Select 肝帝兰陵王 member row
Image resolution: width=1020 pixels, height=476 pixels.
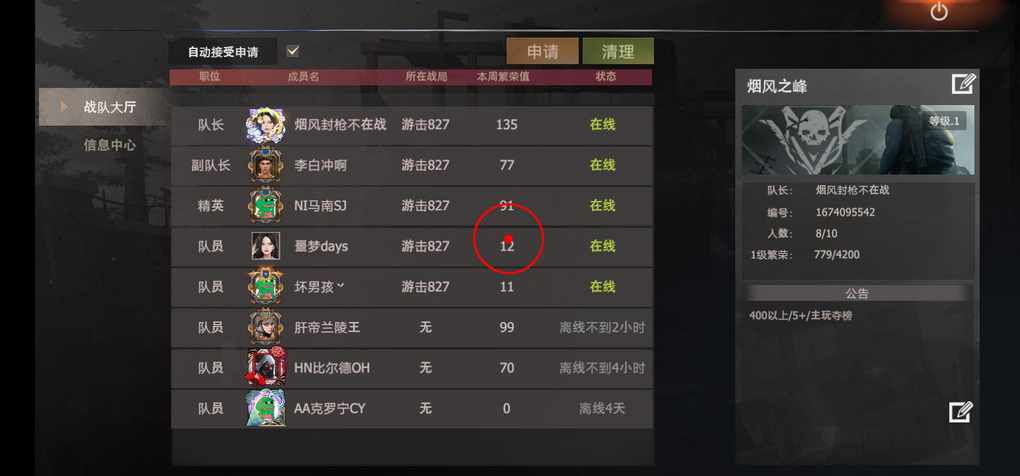pyautogui.click(x=412, y=327)
